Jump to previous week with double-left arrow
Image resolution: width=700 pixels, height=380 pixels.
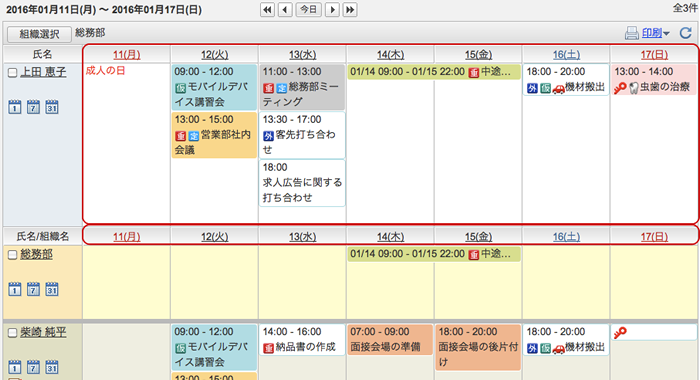(x=267, y=9)
